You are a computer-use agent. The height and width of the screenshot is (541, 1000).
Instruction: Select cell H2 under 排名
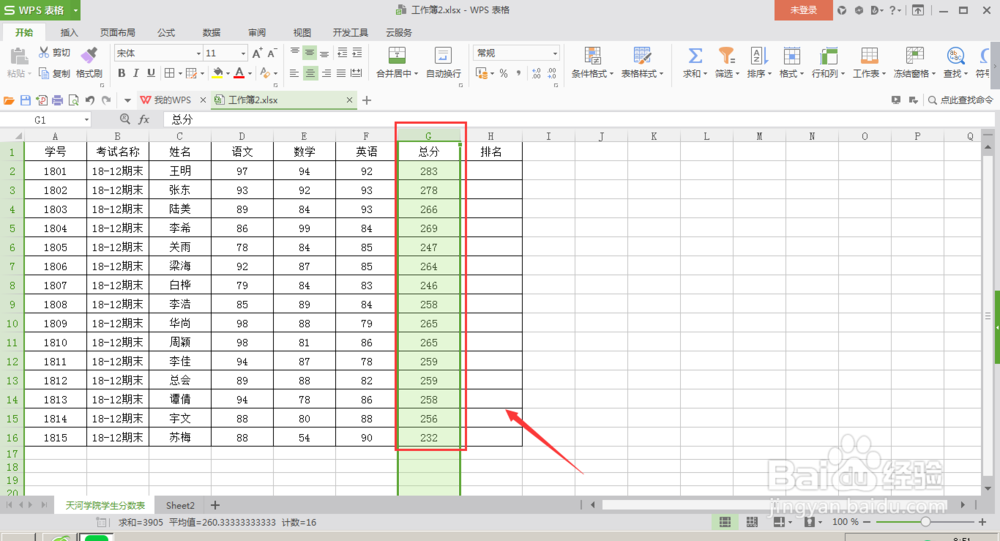pyautogui.click(x=490, y=171)
